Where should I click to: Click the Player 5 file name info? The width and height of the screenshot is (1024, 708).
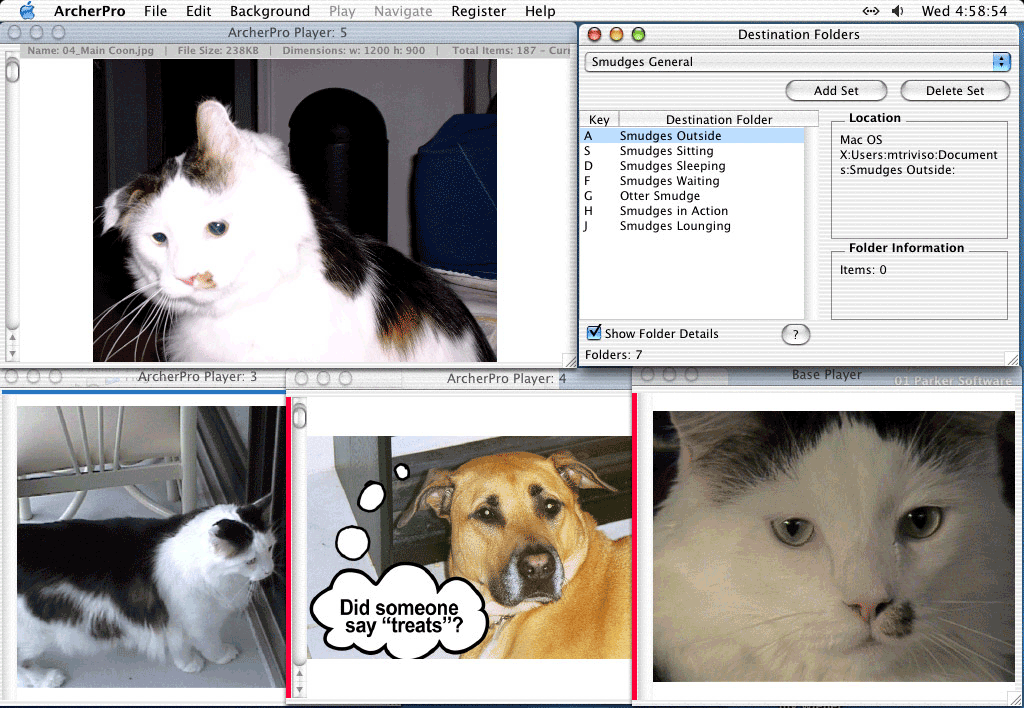(x=91, y=50)
